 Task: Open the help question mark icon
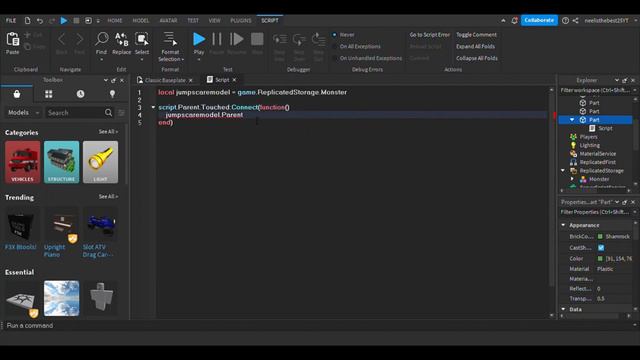565,20
